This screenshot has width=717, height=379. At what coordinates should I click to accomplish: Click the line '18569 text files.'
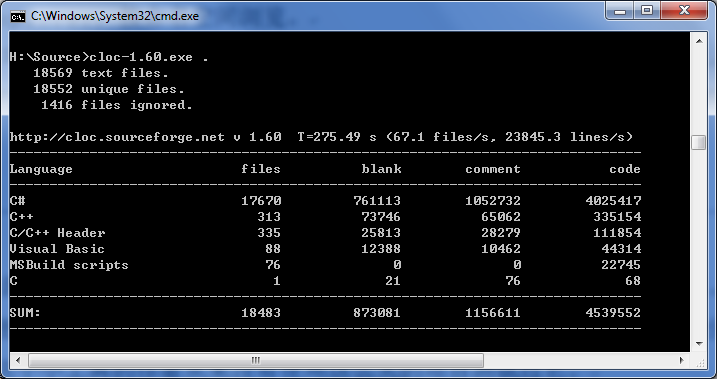pyautogui.click(x=101, y=73)
